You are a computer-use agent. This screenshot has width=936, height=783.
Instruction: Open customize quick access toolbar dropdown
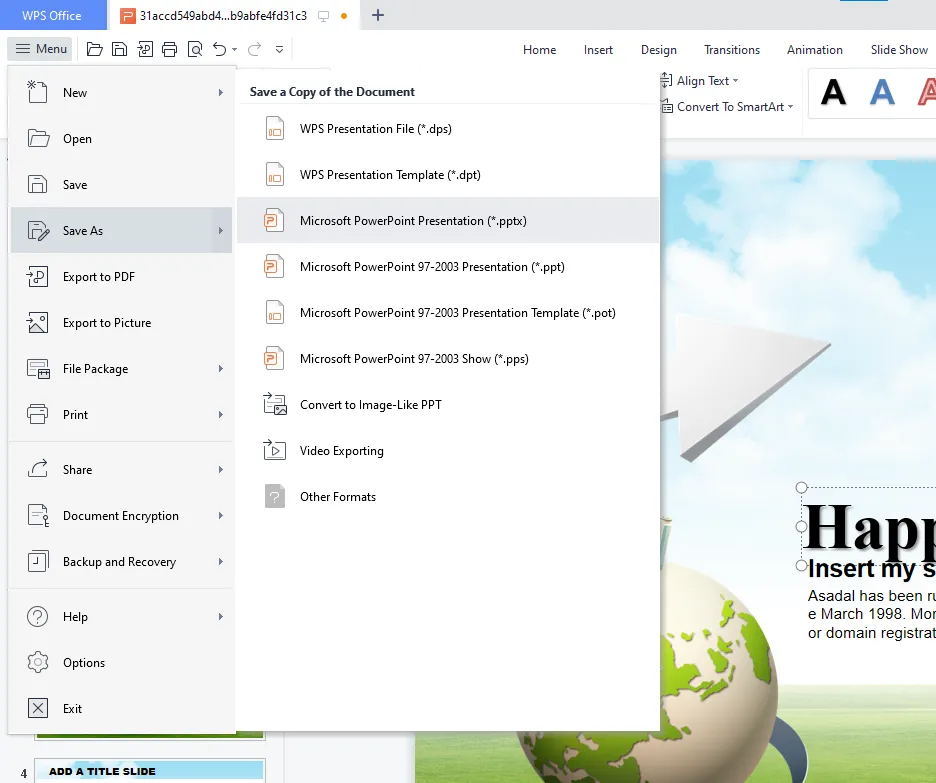[279, 49]
